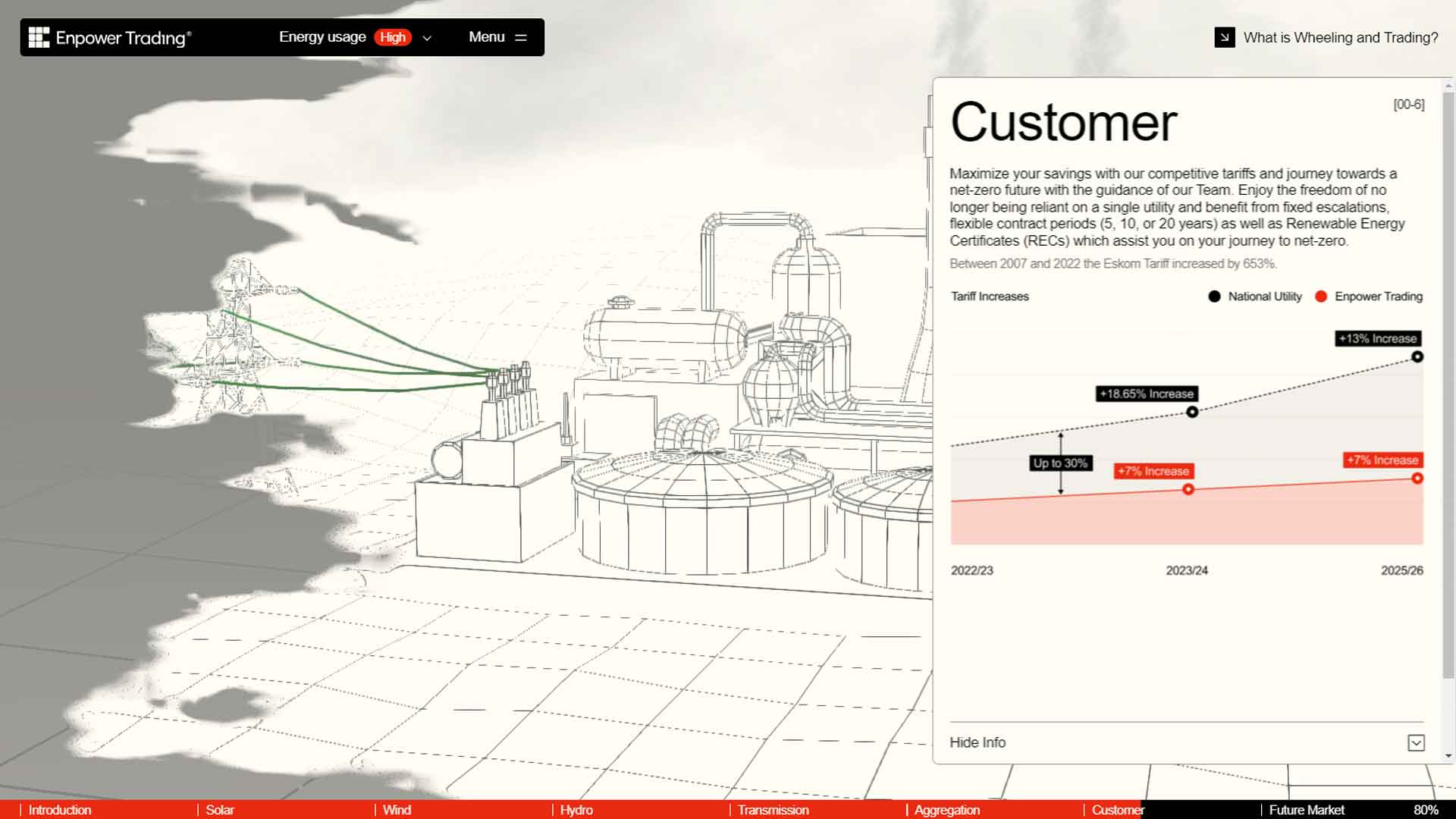Click the Energy usage label
This screenshot has height=819, width=1456.
(x=322, y=36)
